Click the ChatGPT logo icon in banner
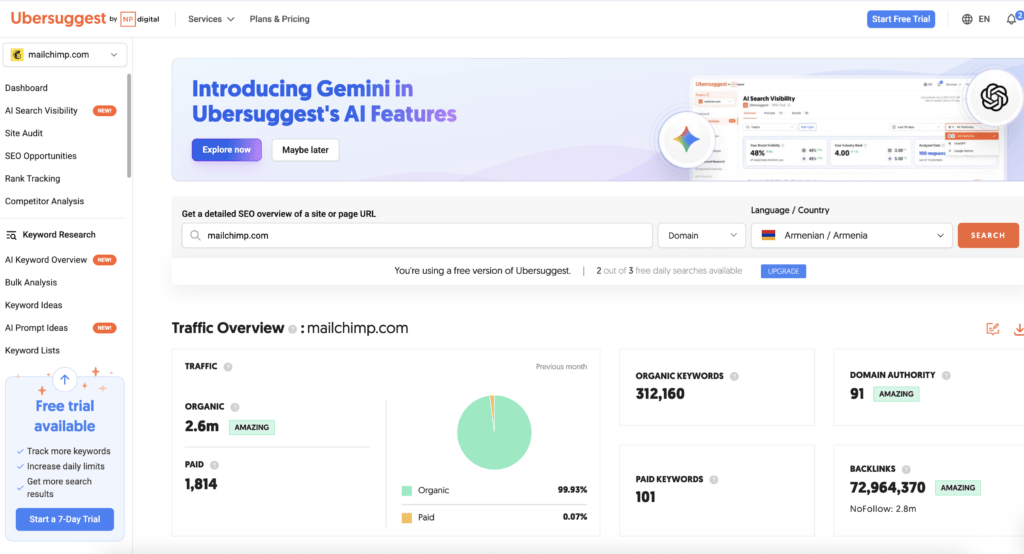The width and height of the screenshot is (1024, 554). (x=994, y=97)
